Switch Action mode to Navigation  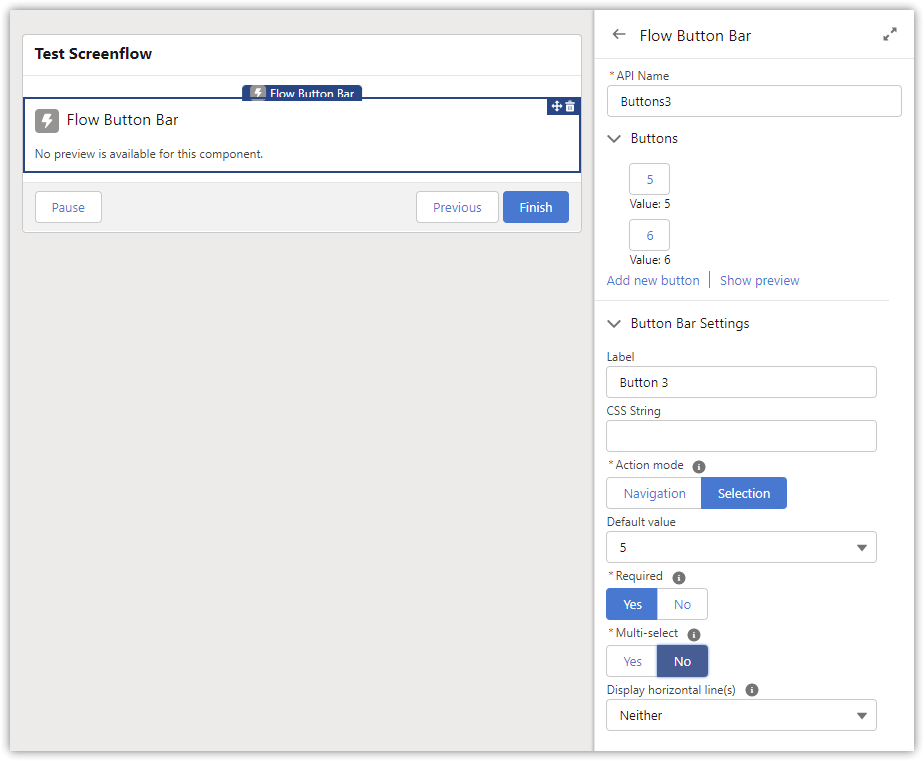pos(653,493)
